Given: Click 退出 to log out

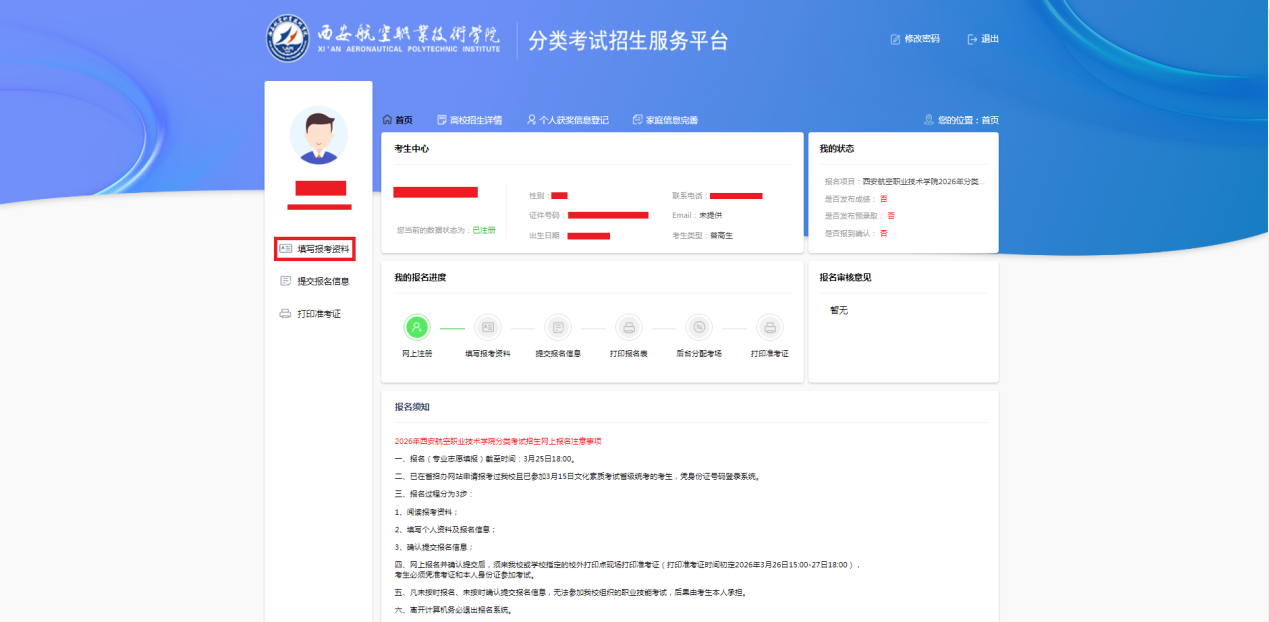Looking at the screenshot, I should click(983, 39).
